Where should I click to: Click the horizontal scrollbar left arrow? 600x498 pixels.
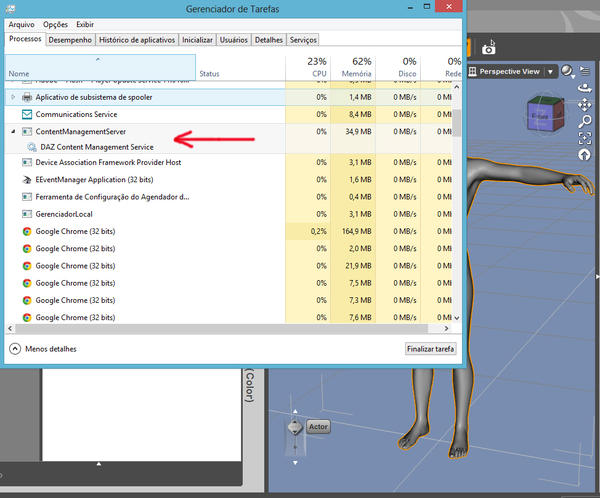pyautogui.click(x=10, y=328)
